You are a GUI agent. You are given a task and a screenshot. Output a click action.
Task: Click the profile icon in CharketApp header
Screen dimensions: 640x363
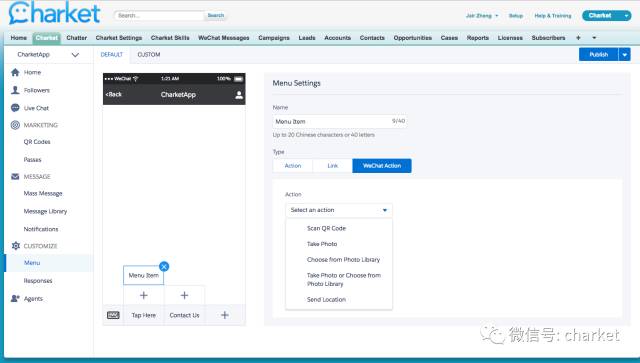coord(239,95)
